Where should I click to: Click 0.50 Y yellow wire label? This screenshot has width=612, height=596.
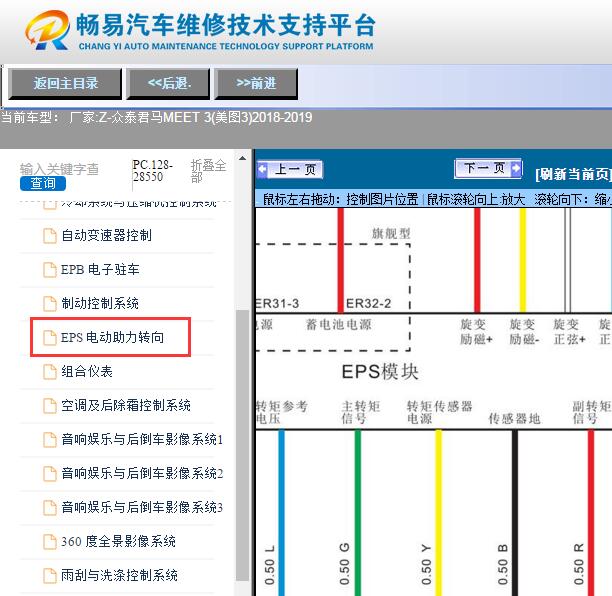coord(426,564)
